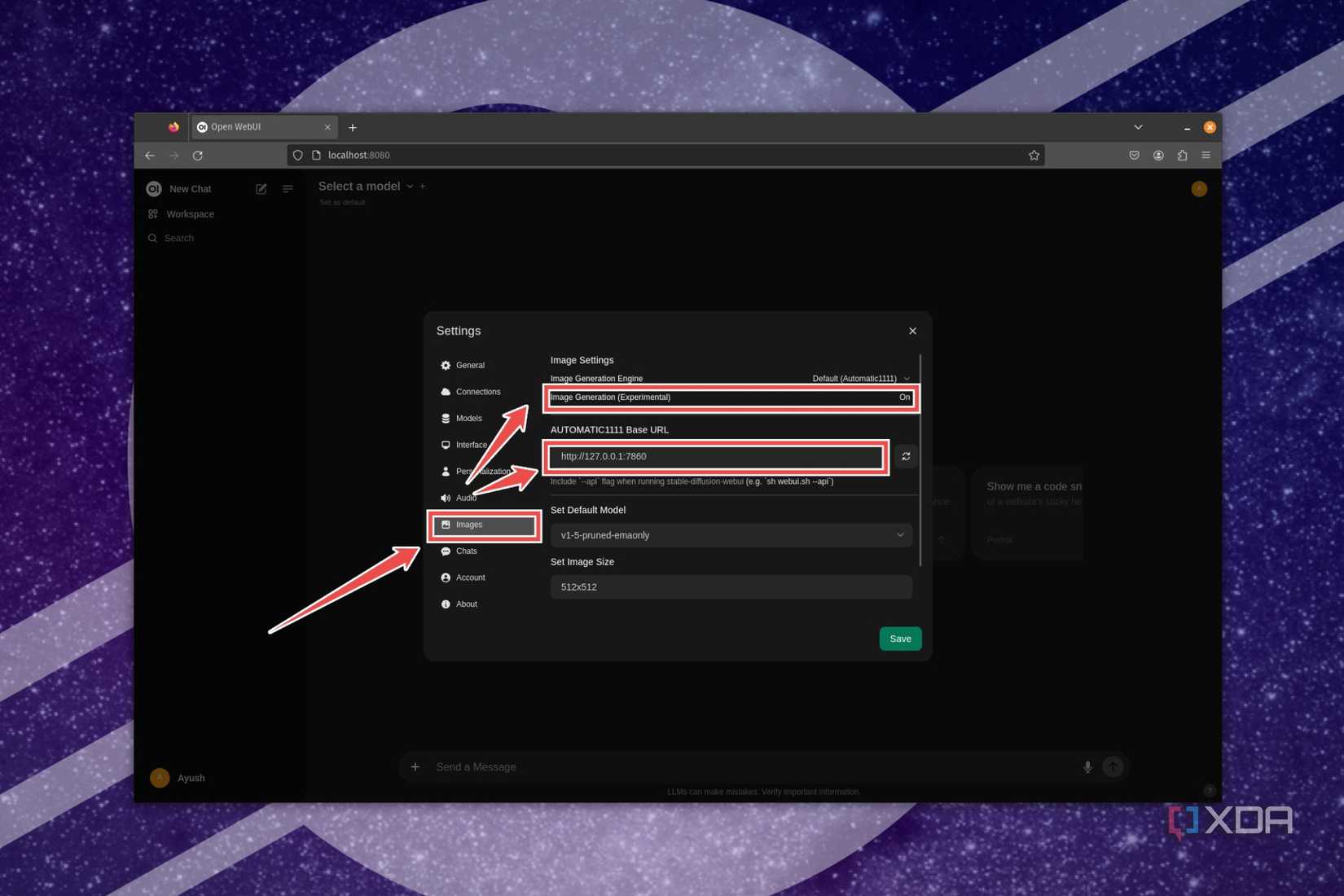
Task: Open the About settings tab
Action: point(459,604)
